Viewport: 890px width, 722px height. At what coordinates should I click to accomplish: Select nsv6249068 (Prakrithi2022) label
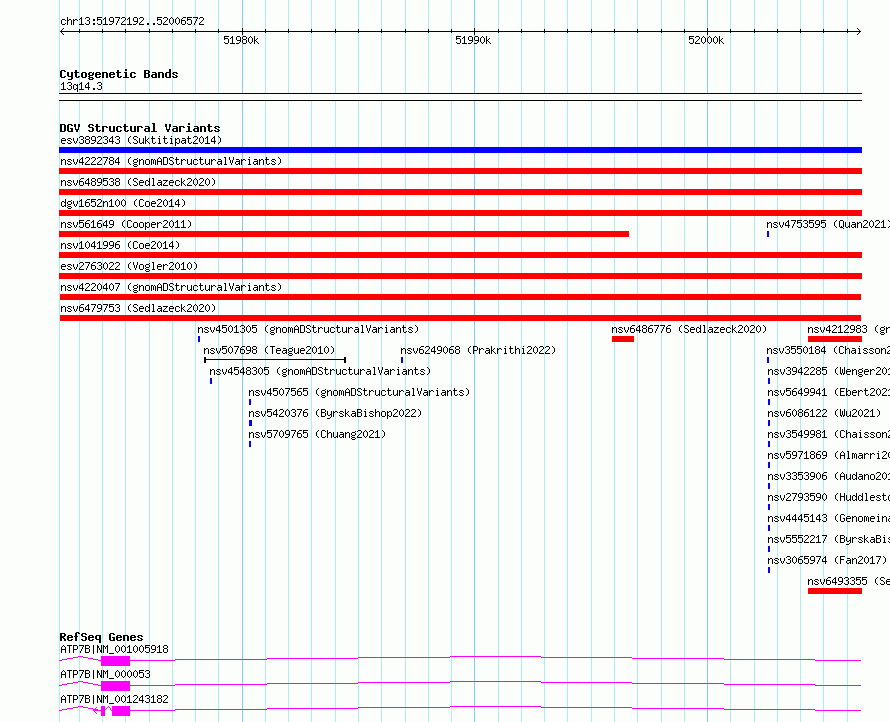pyautogui.click(x=478, y=350)
